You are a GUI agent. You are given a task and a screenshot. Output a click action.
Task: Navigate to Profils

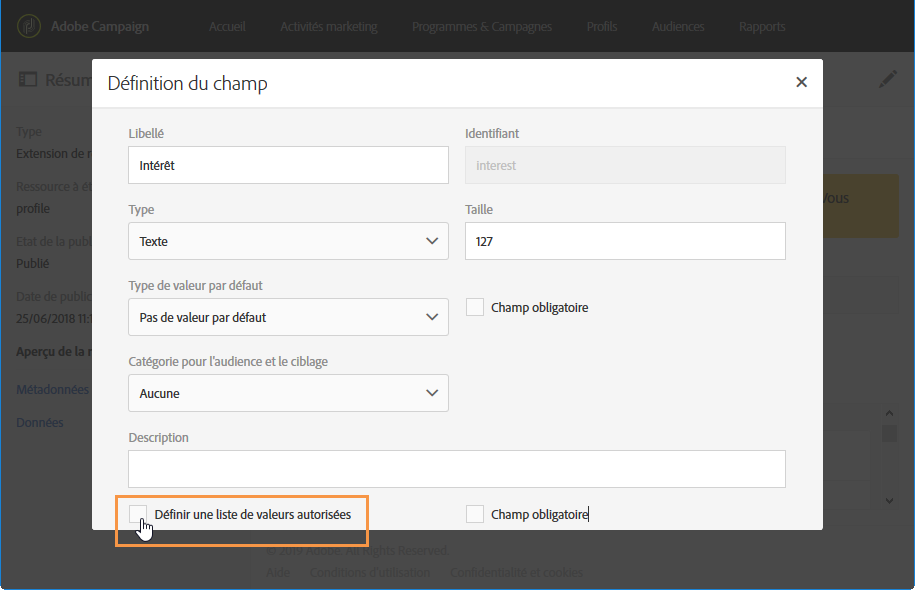(x=602, y=27)
